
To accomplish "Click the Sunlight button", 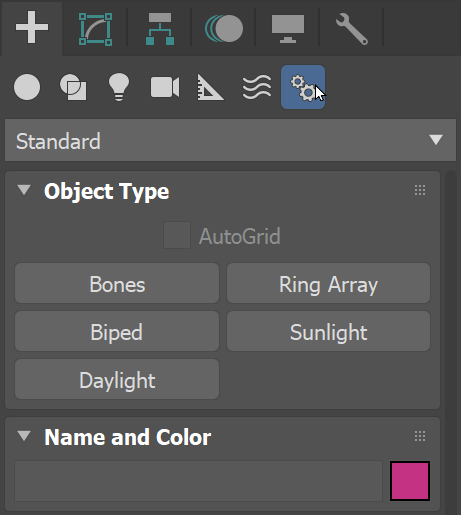I will 329,331.
